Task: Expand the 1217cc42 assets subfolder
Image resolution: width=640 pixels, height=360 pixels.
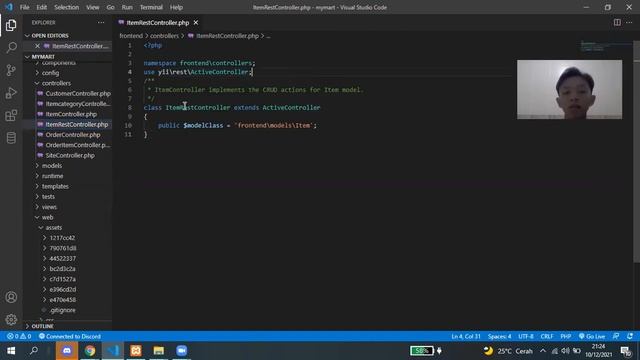Action: click(62, 238)
